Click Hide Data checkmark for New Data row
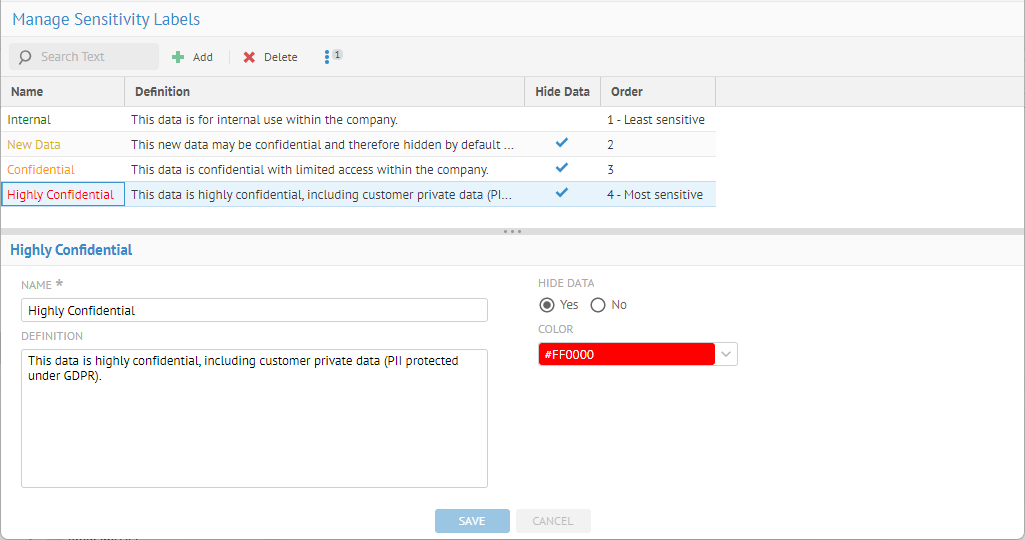 coord(562,144)
